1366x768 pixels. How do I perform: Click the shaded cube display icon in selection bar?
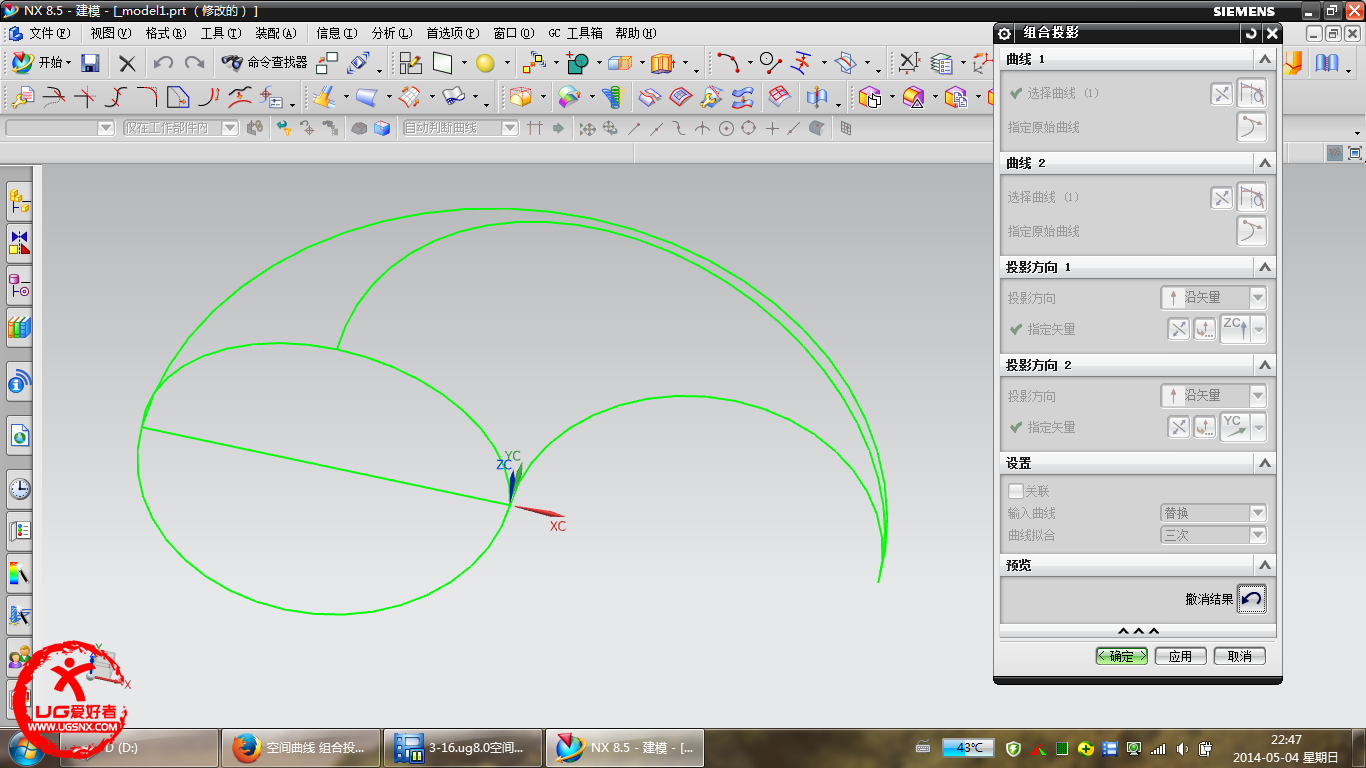coord(382,128)
